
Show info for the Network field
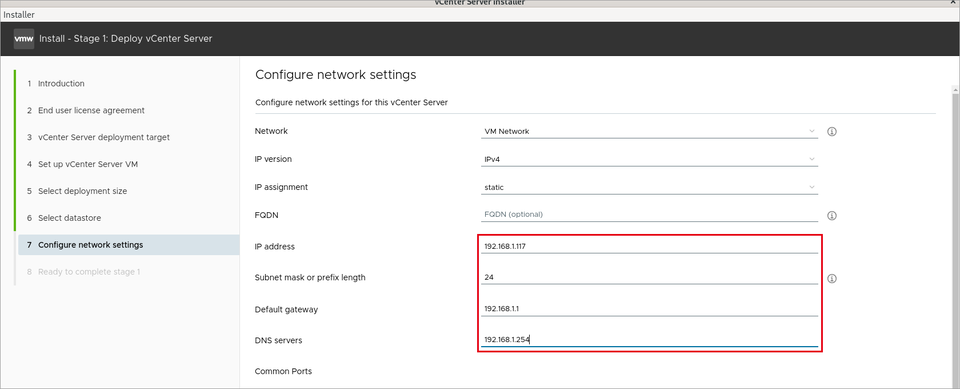pos(831,132)
